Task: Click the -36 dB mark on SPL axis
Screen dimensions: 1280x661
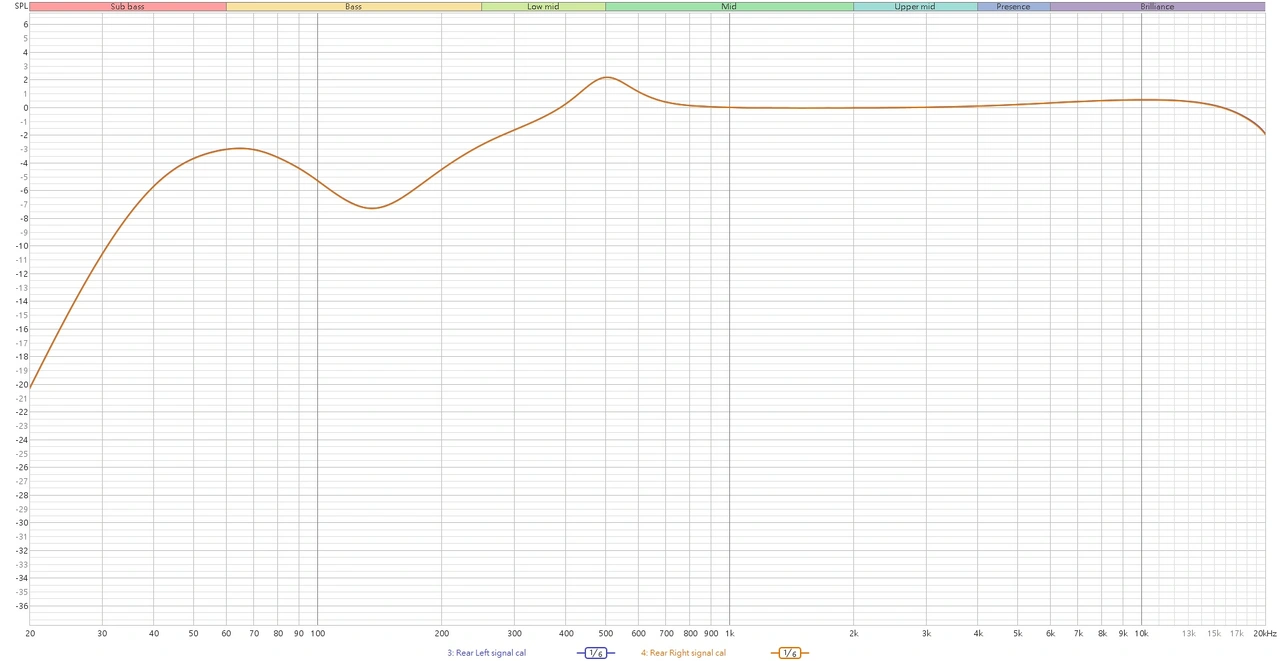Action: click(22, 605)
